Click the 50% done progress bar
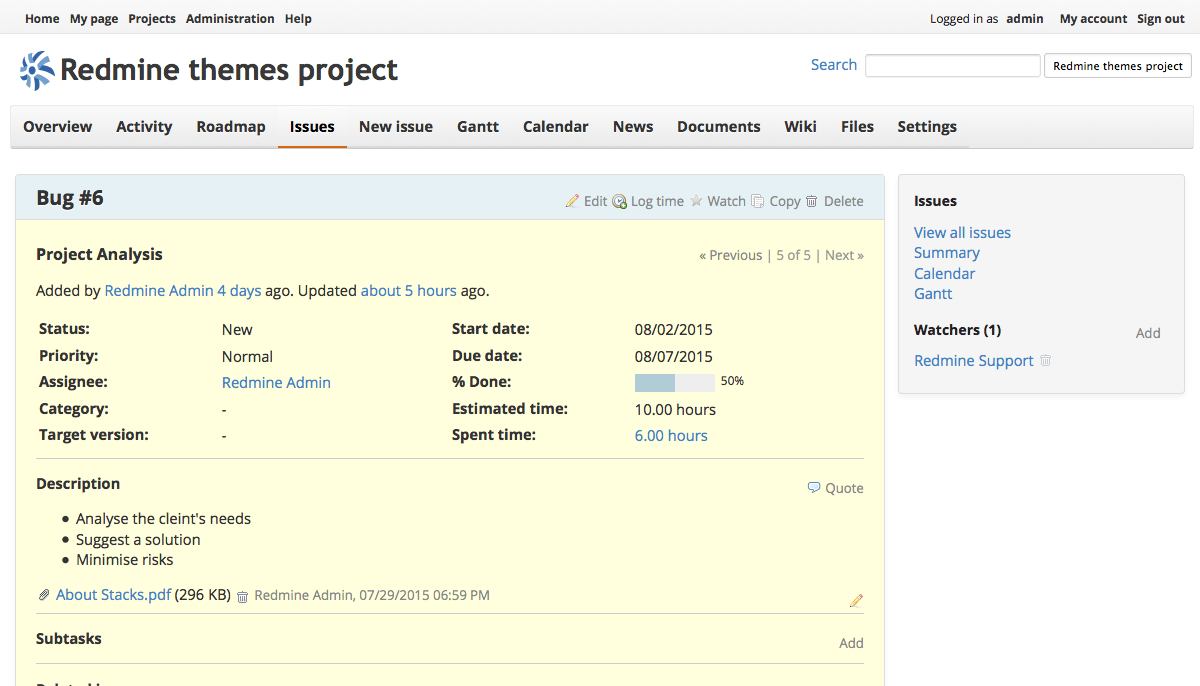Image resolution: width=1200 pixels, height=686 pixels. (x=675, y=383)
